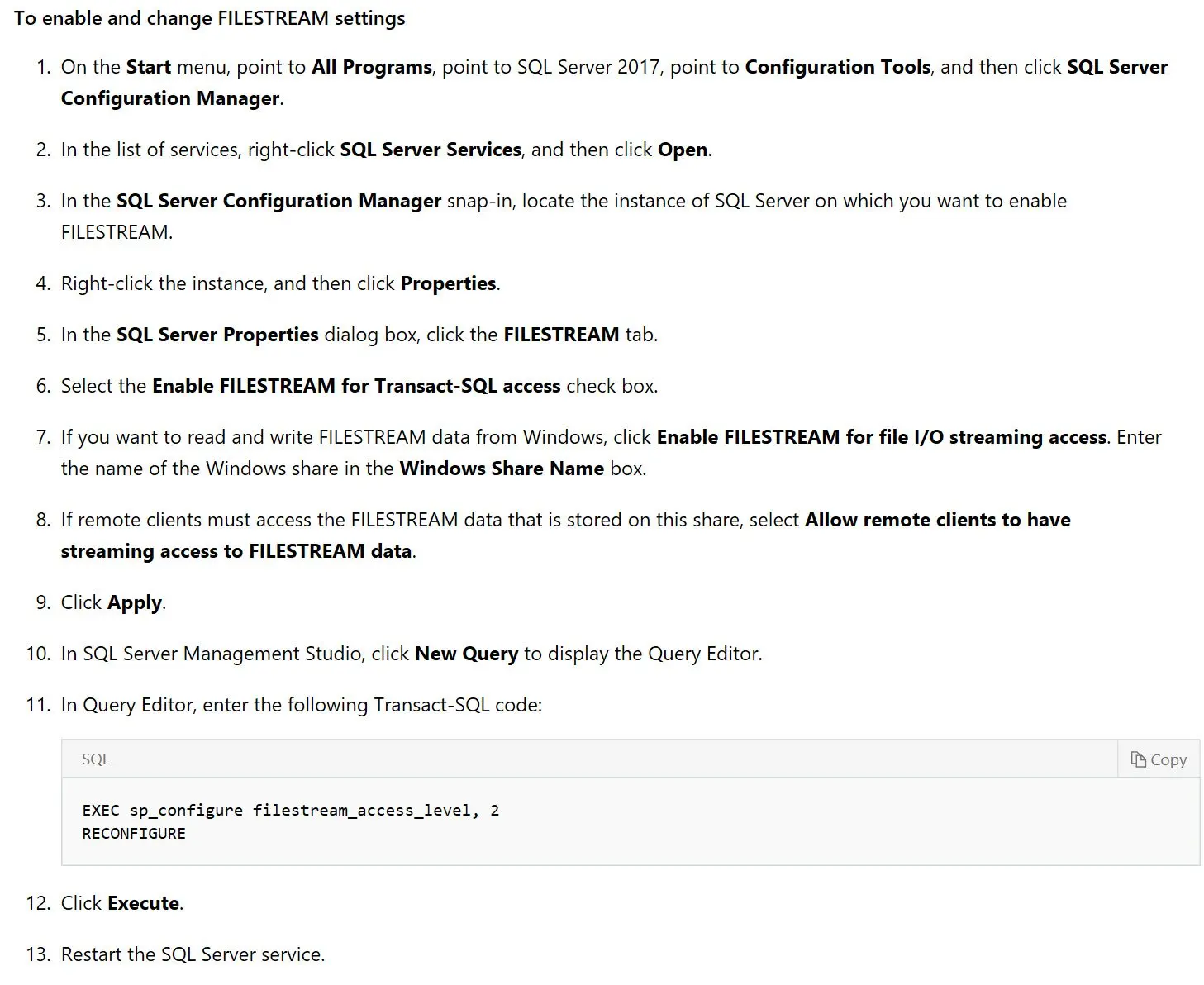
Task: Click the "RECONFIGURE" code line
Action: [134, 833]
